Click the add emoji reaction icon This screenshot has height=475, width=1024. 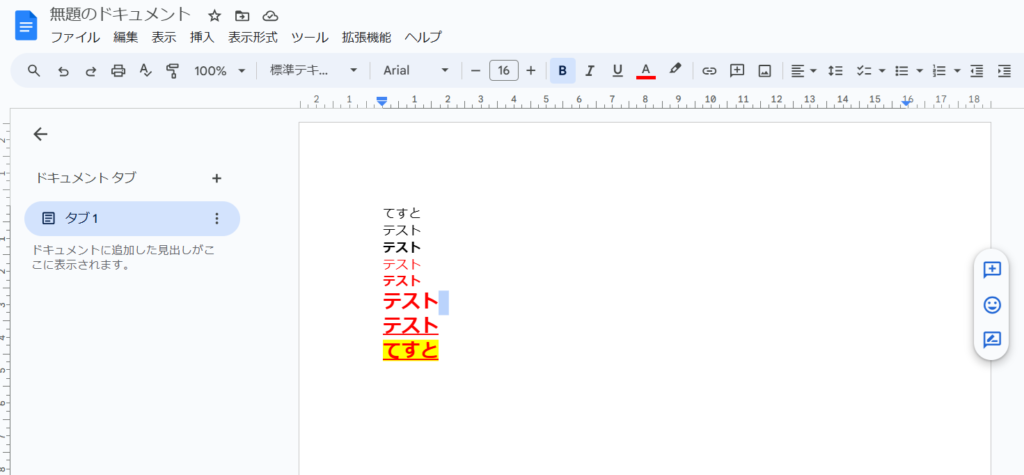pyautogui.click(x=992, y=304)
